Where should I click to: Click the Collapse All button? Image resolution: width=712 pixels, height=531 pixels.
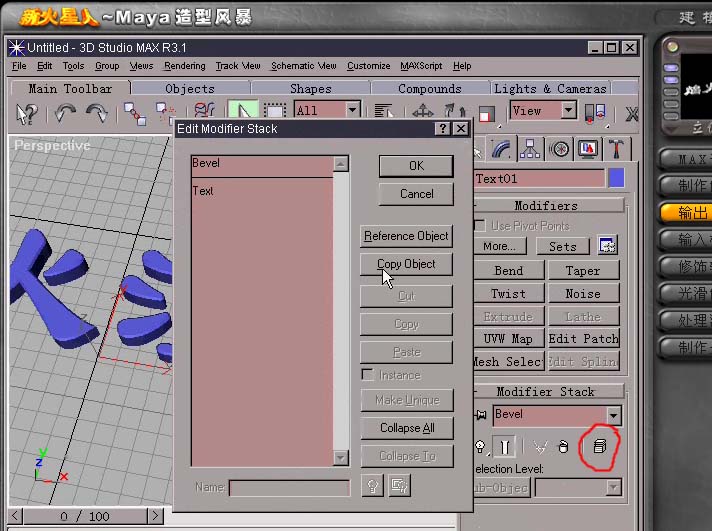coord(407,428)
